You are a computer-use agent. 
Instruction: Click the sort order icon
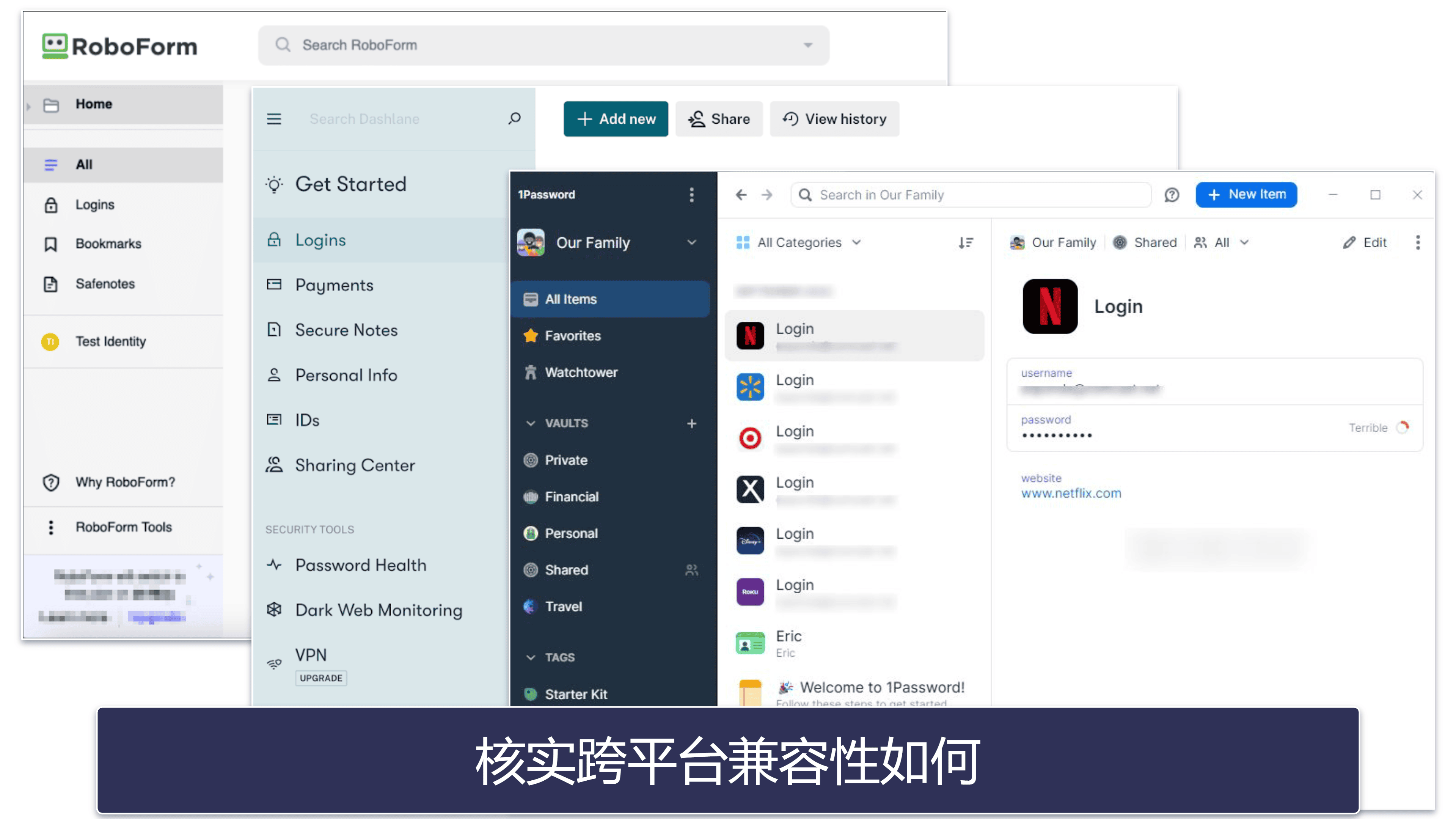pos(965,242)
